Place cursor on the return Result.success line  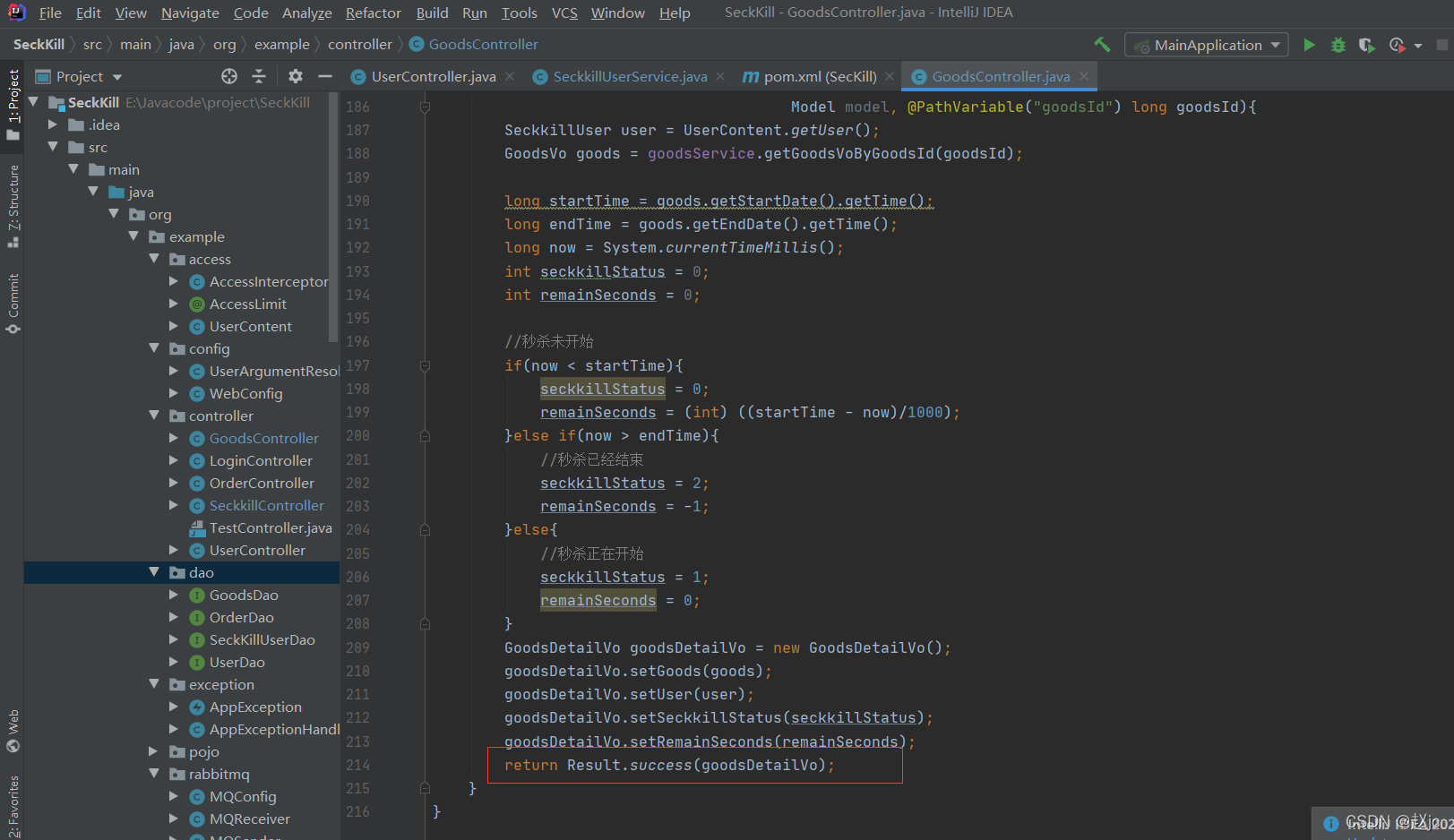(669, 765)
